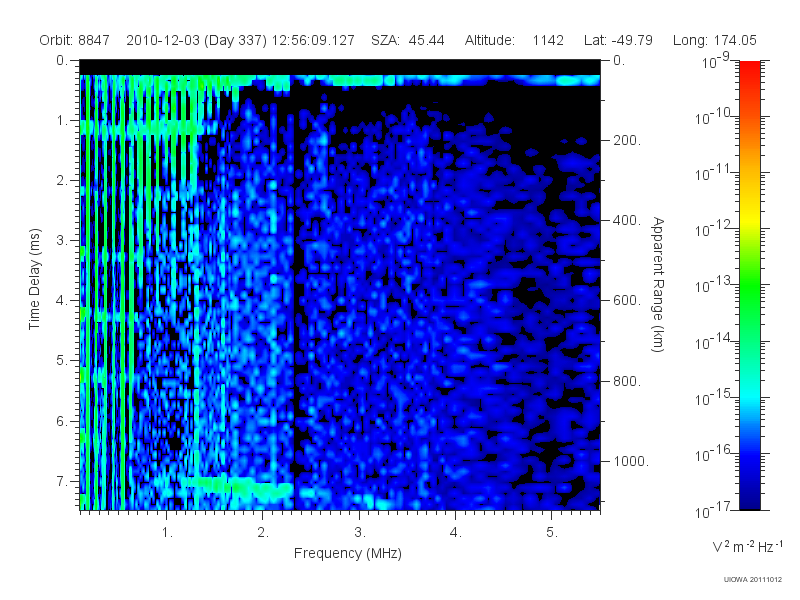
Task: Click the 'Long: 174.05' value
Action: [715, 40]
